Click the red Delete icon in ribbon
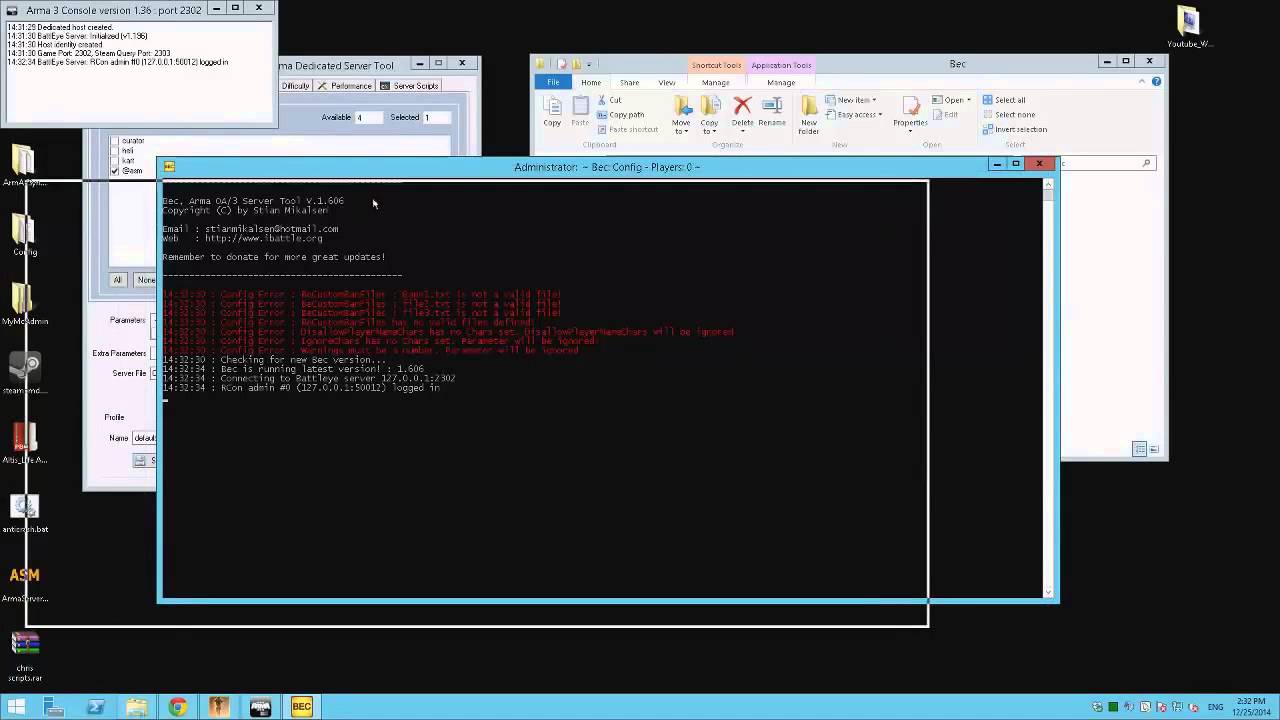This screenshot has width=1280, height=720. 742,111
